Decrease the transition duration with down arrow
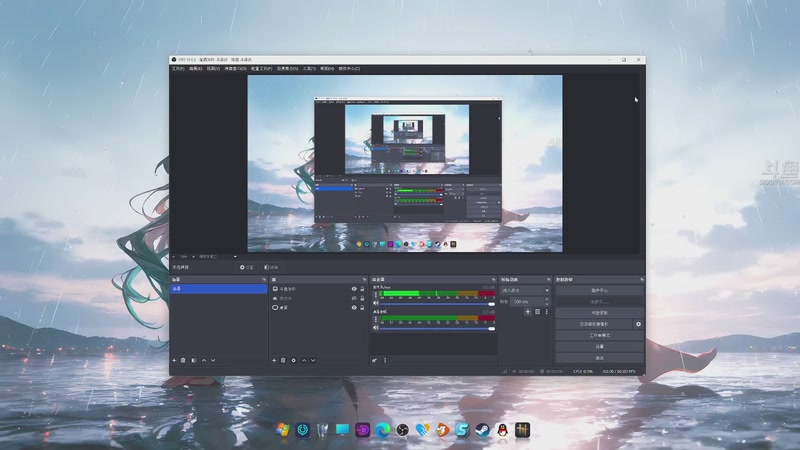Viewport: 800px width, 450px height. click(x=547, y=304)
